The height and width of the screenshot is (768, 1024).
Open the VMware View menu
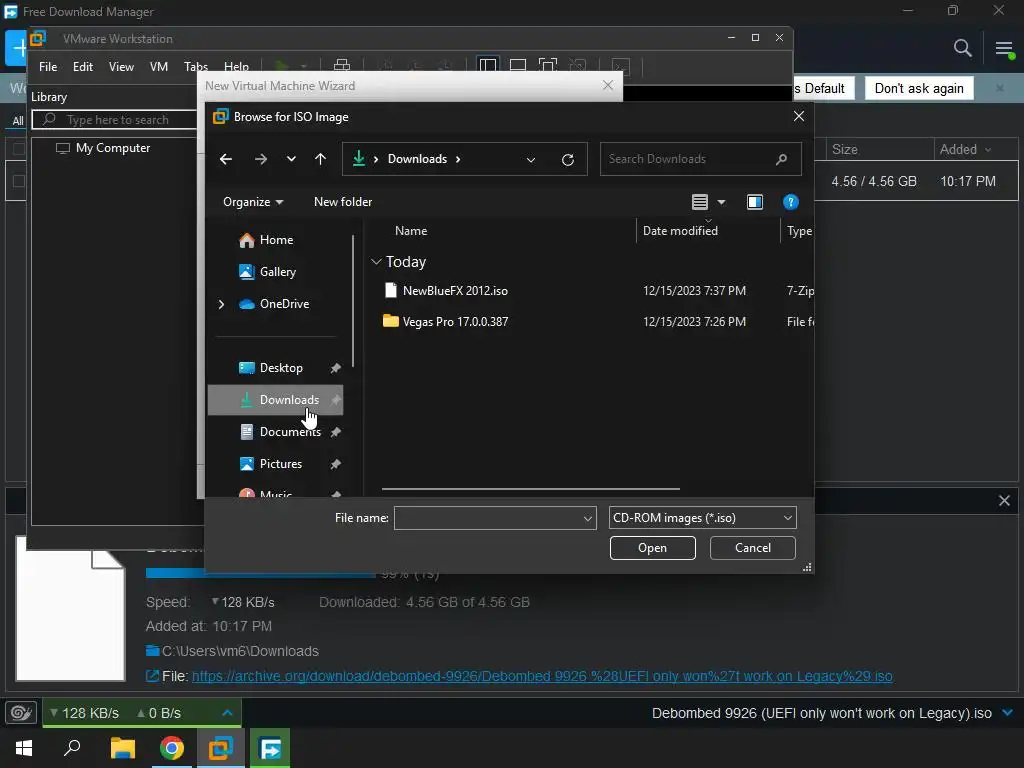click(121, 67)
